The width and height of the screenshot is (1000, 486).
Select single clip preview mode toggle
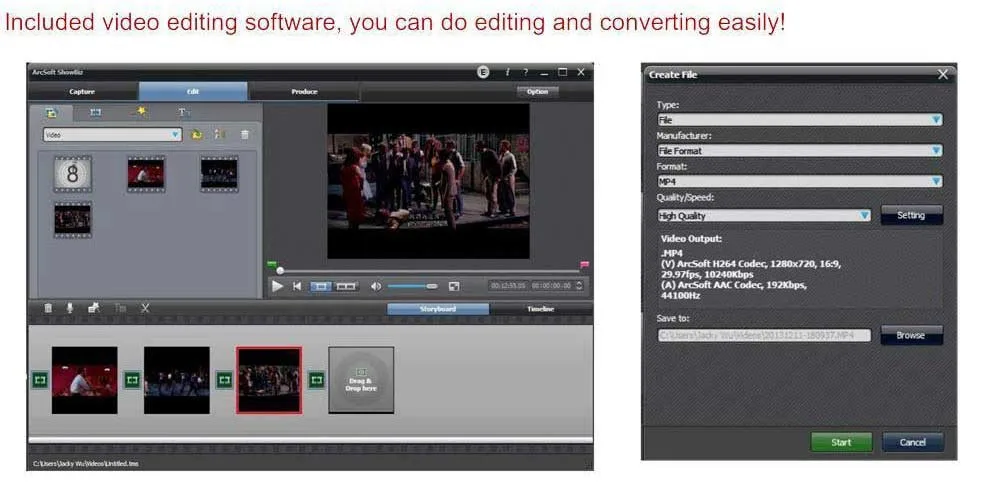pos(321,286)
